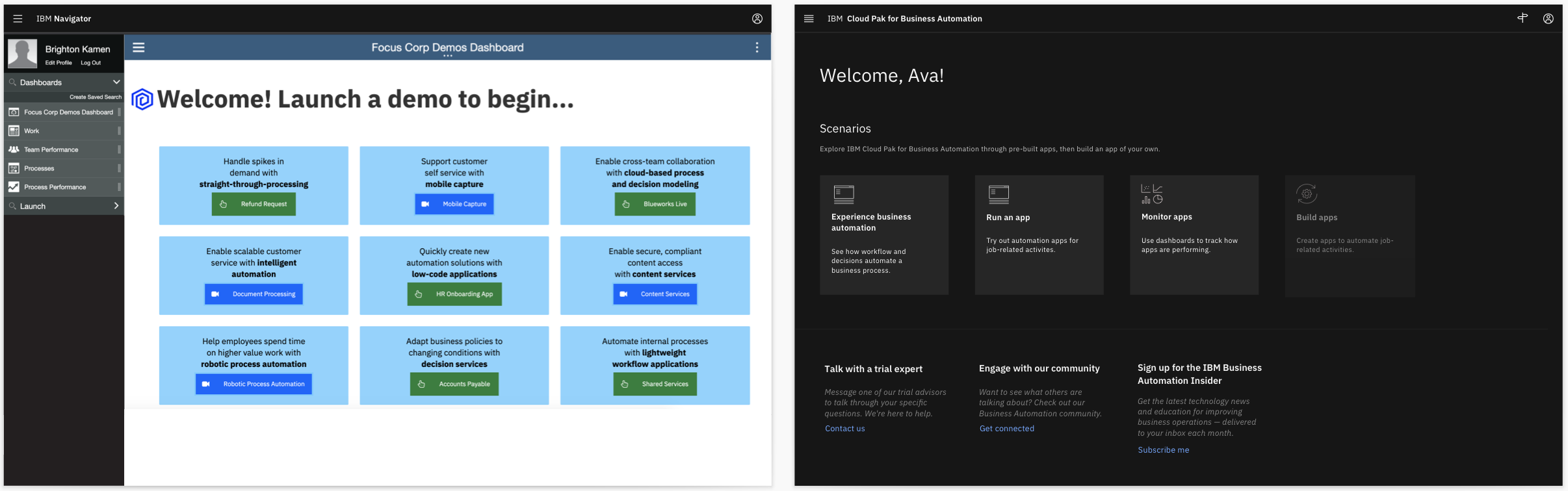
Task: Click the Dashboards search magnifier icon
Action: point(12,82)
